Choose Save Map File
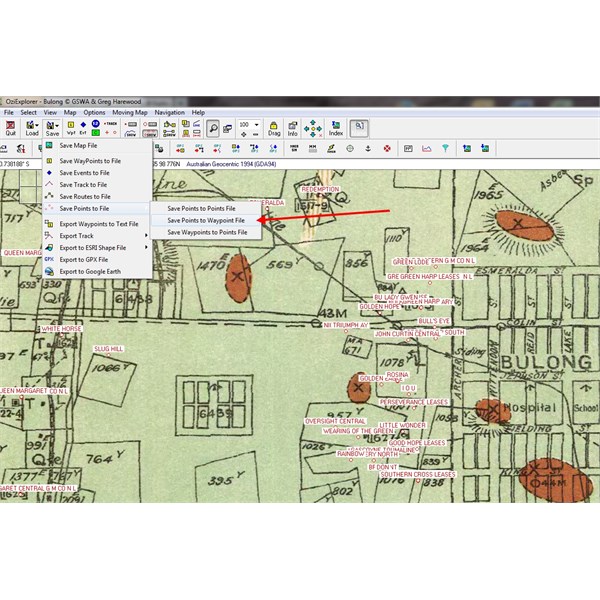Viewport: 600px width, 600px height. (97, 145)
